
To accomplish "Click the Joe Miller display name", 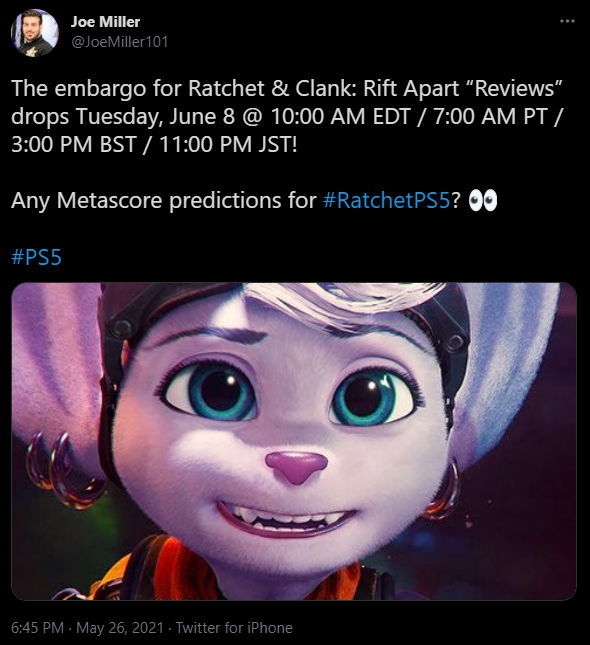I will click(105, 22).
